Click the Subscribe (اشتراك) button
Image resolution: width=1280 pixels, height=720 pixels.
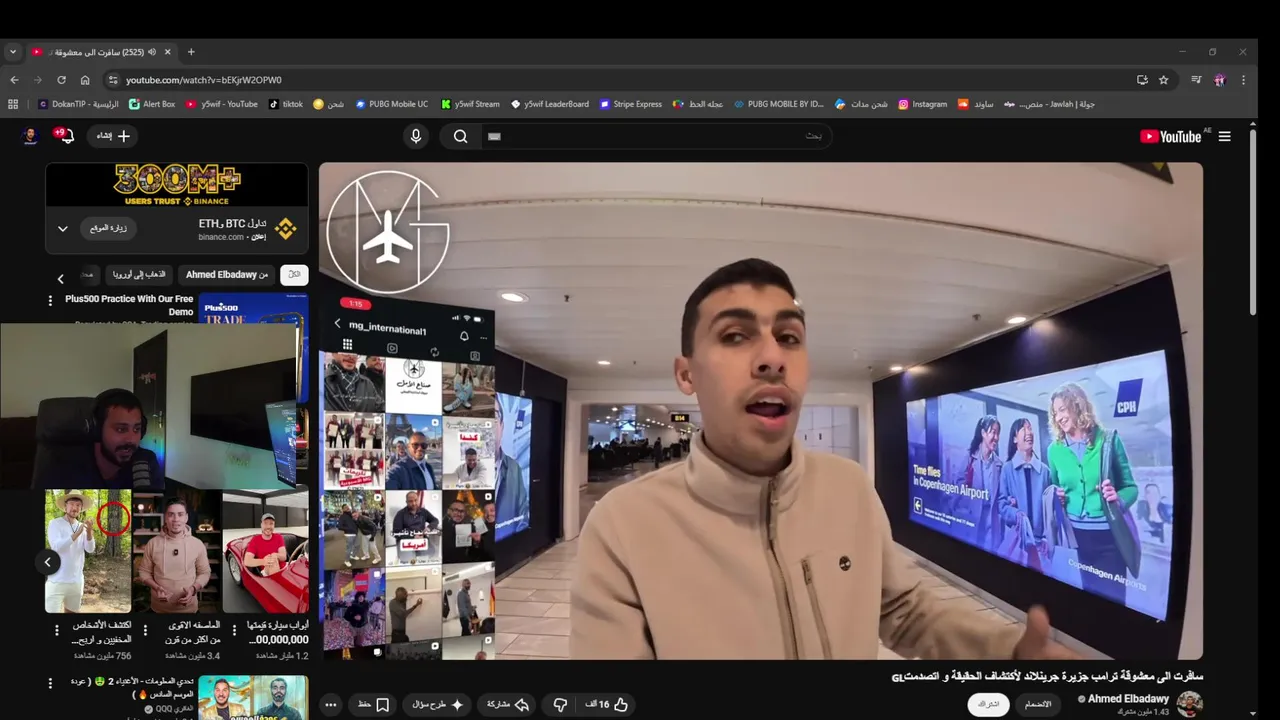[x=988, y=704]
